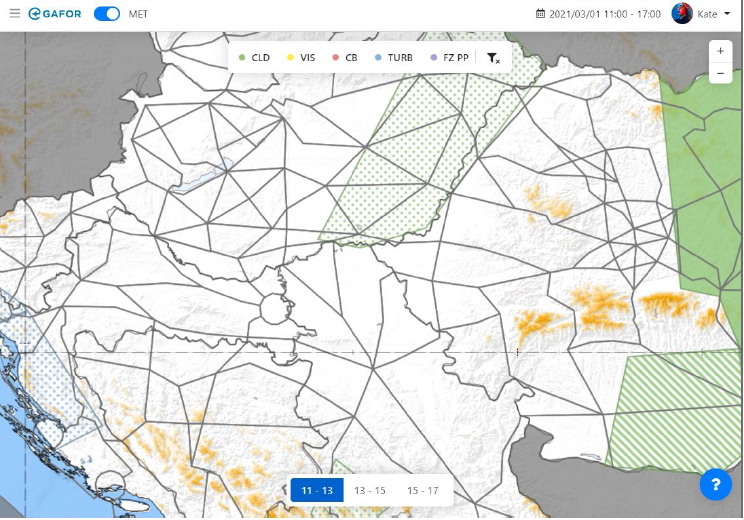Clear filters with the funnel icon
The image size is (744, 520).
tap(493, 58)
